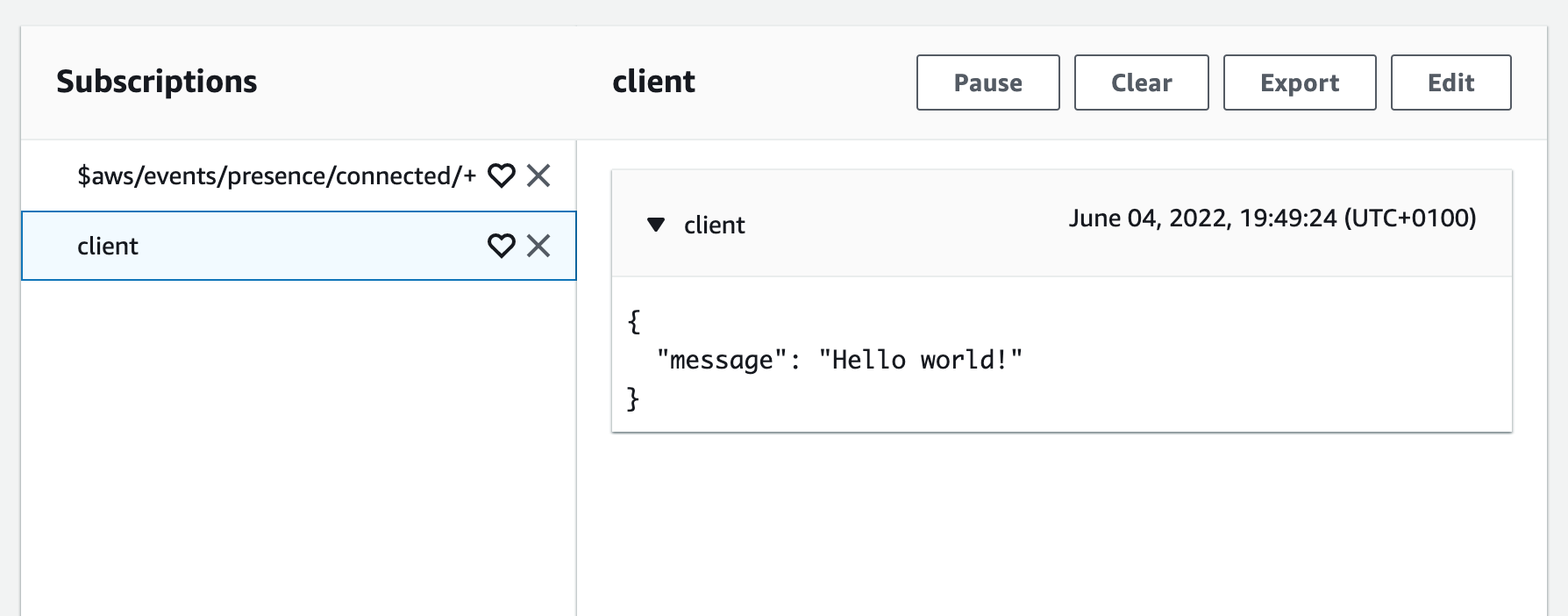This screenshot has width=1568, height=616.
Task: Select the client subscription in list
Action: 108,247
